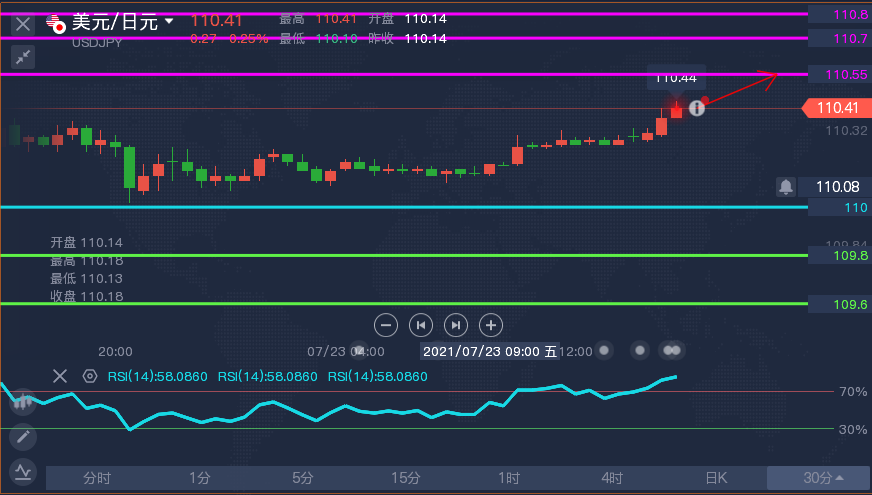
Task: Select the pencil drawing tool
Action: (22, 437)
